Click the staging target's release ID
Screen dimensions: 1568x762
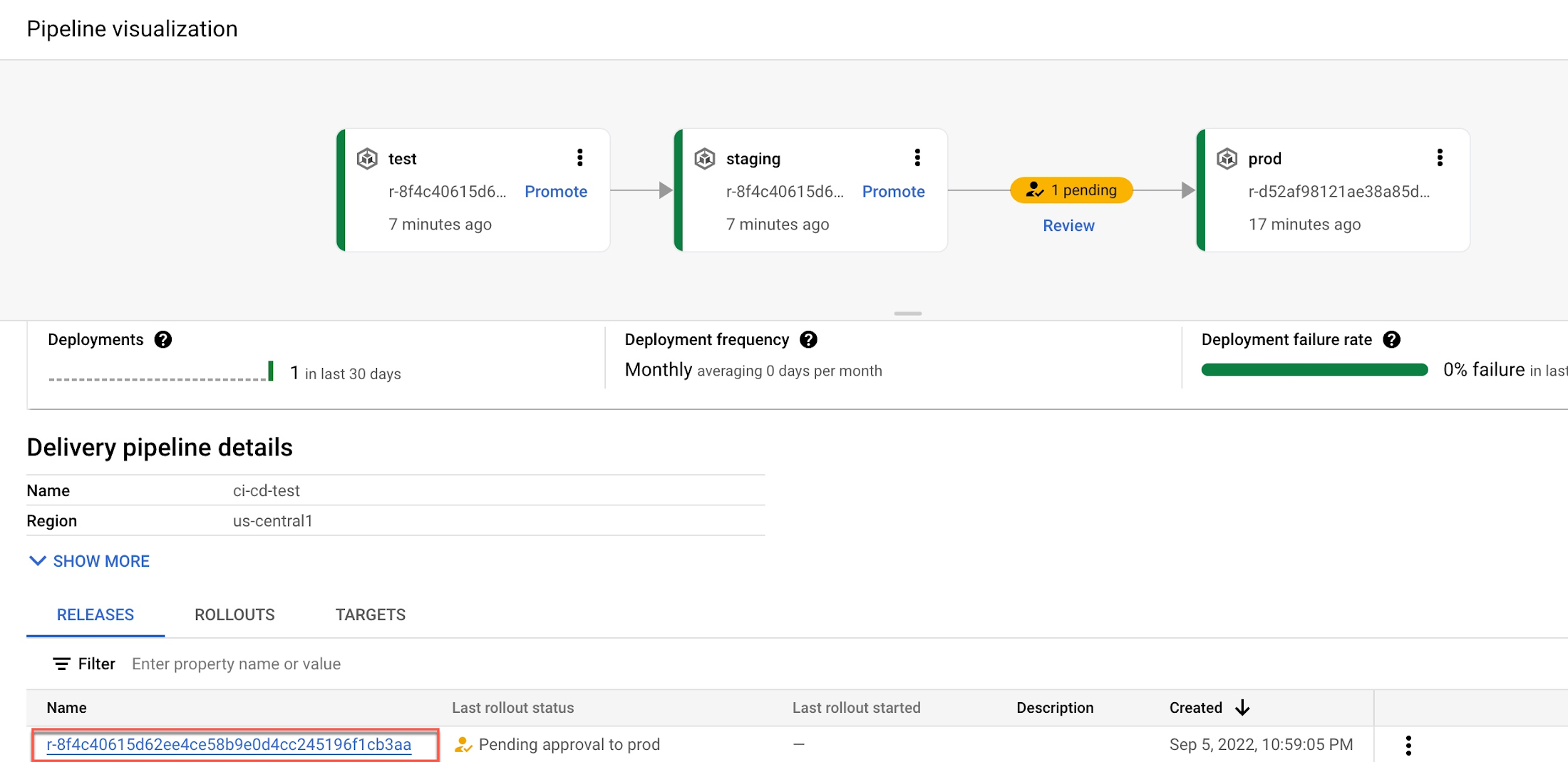click(785, 191)
